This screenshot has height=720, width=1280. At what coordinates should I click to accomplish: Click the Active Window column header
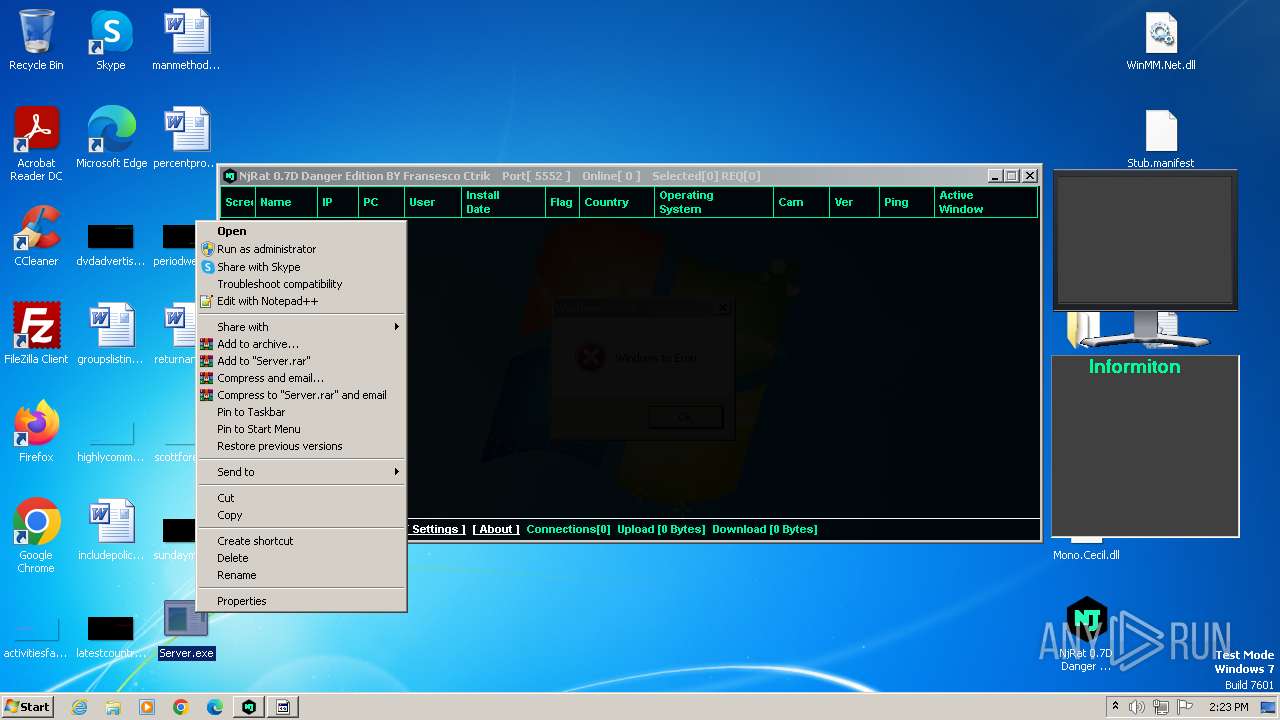(x=985, y=202)
